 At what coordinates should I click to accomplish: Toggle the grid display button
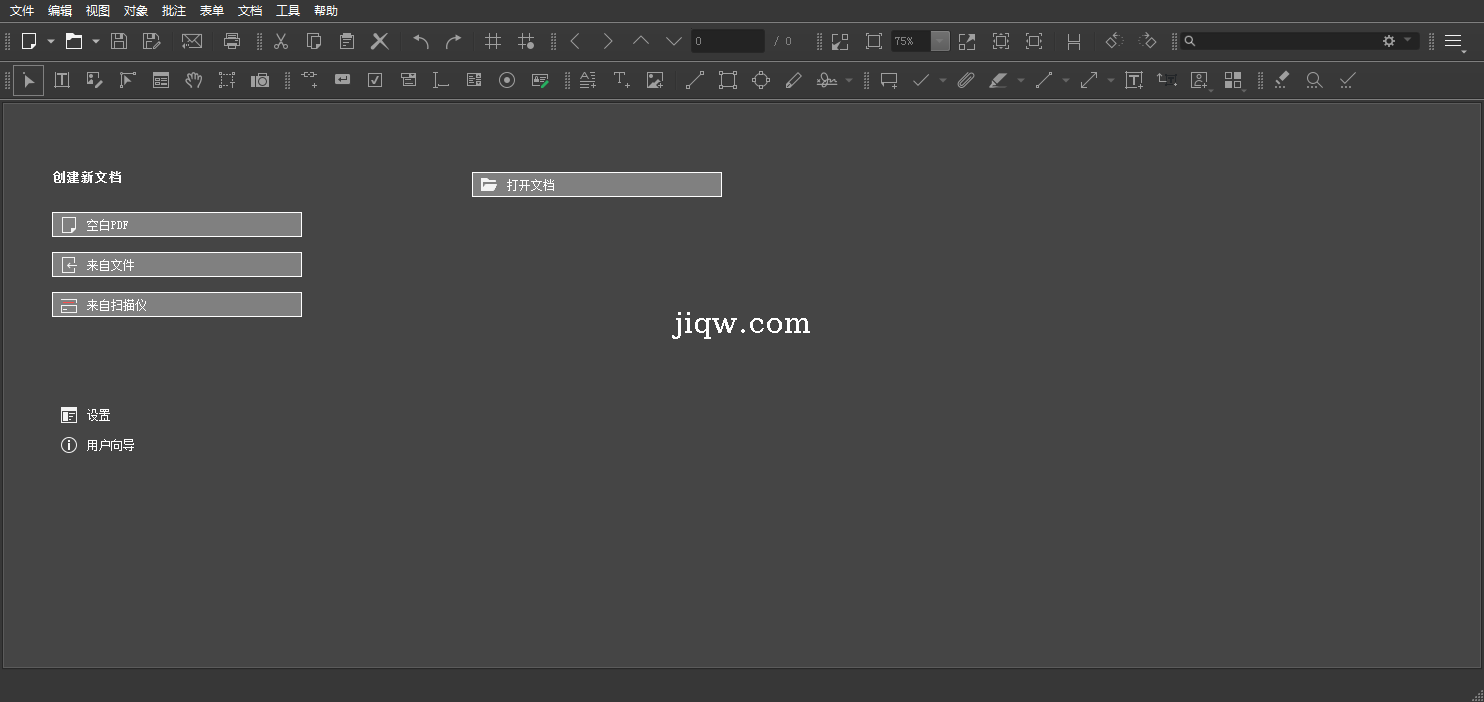(492, 41)
